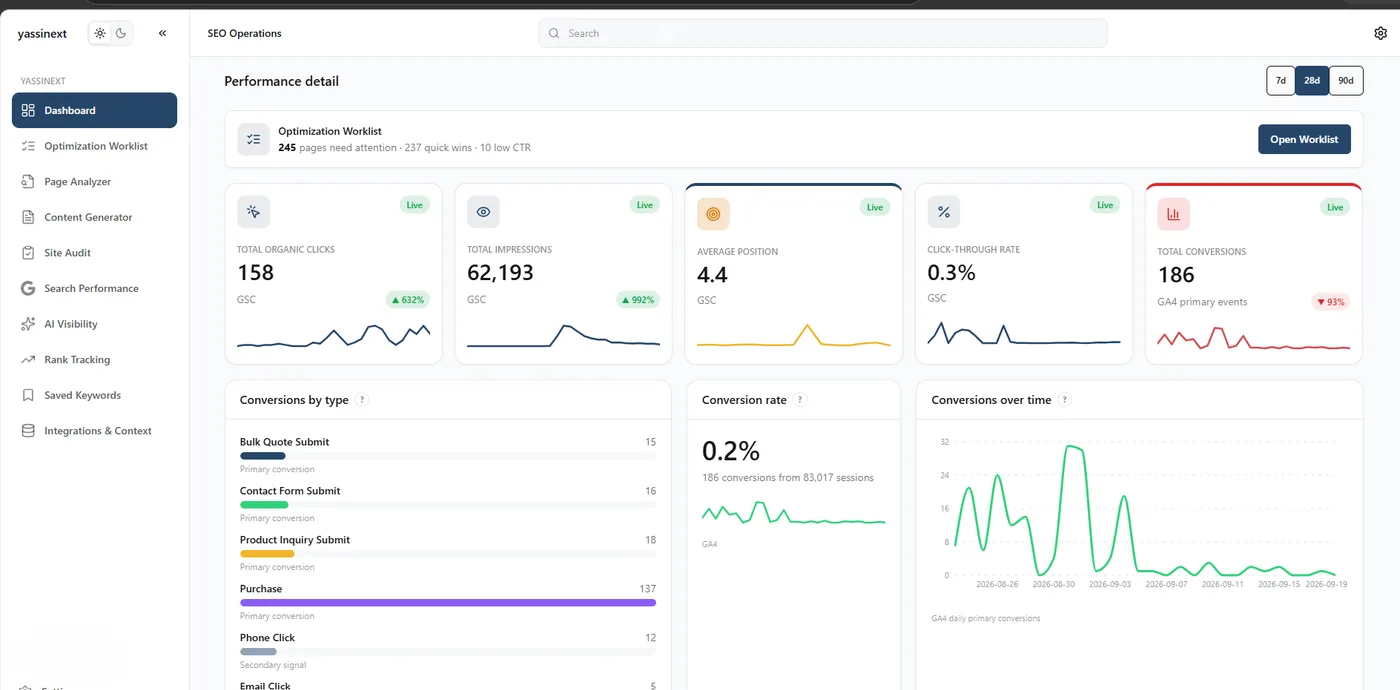Viewport: 1400px width, 690px height.
Task: Click the yassinext brand name
Action: [42, 33]
